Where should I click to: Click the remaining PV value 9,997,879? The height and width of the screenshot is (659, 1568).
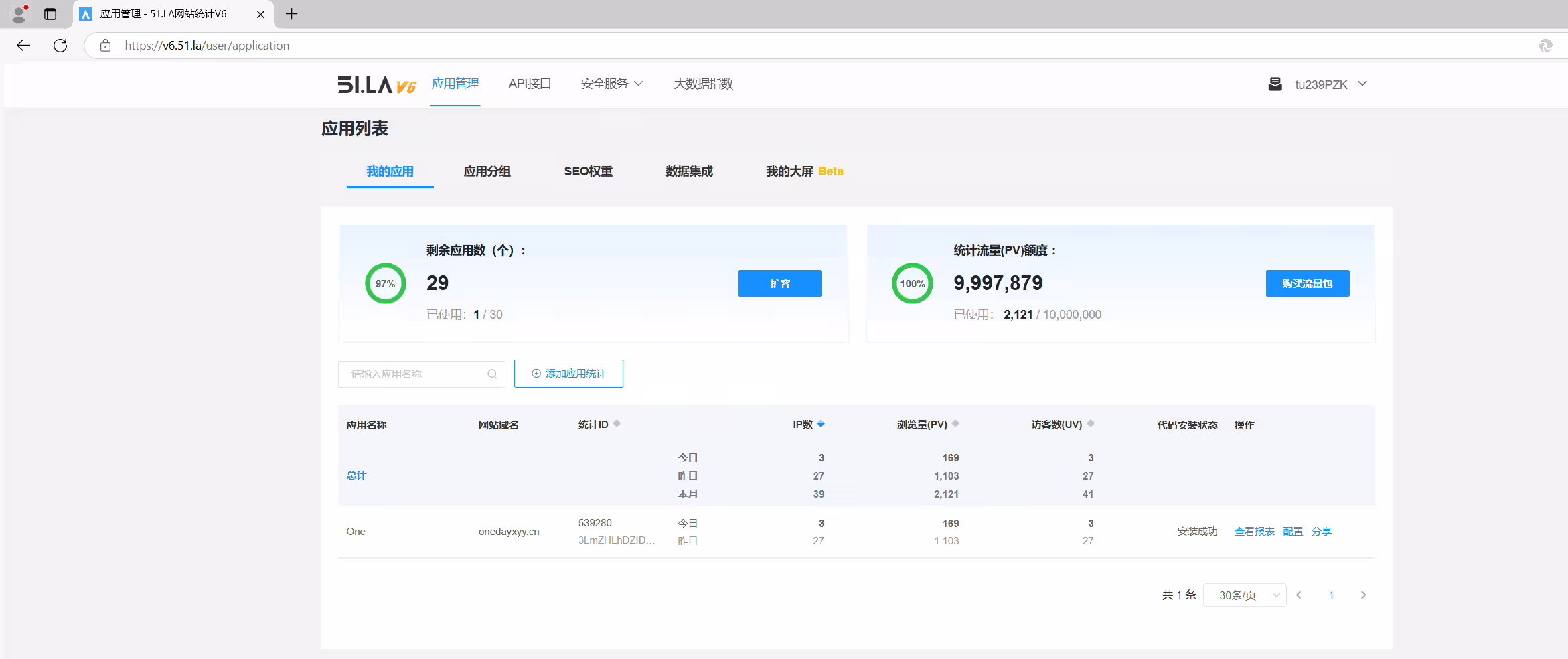(x=998, y=283)
